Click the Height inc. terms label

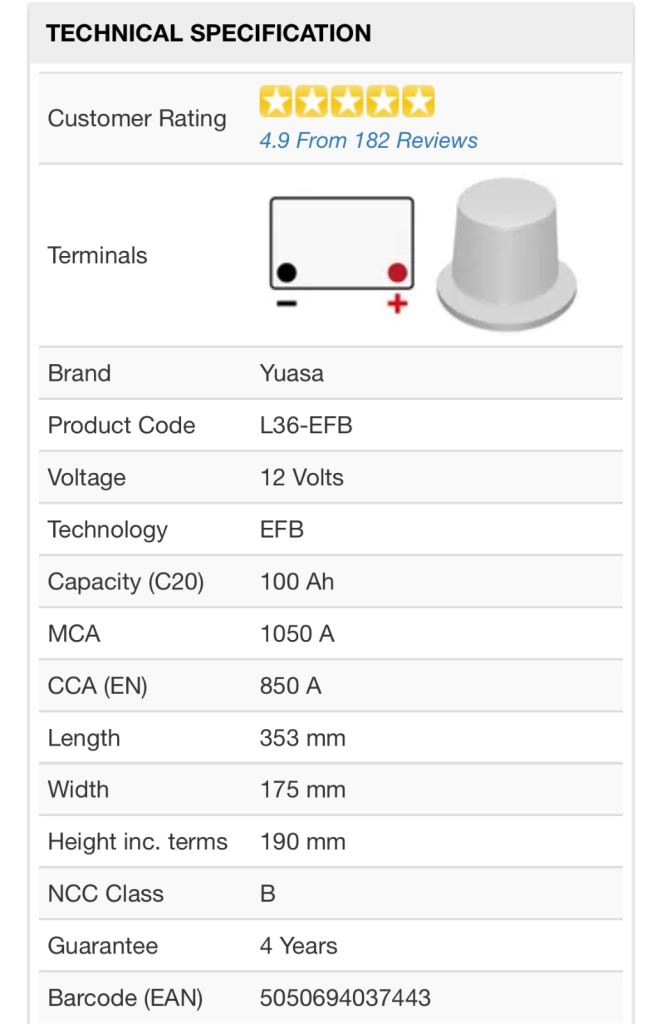(138, 842)
